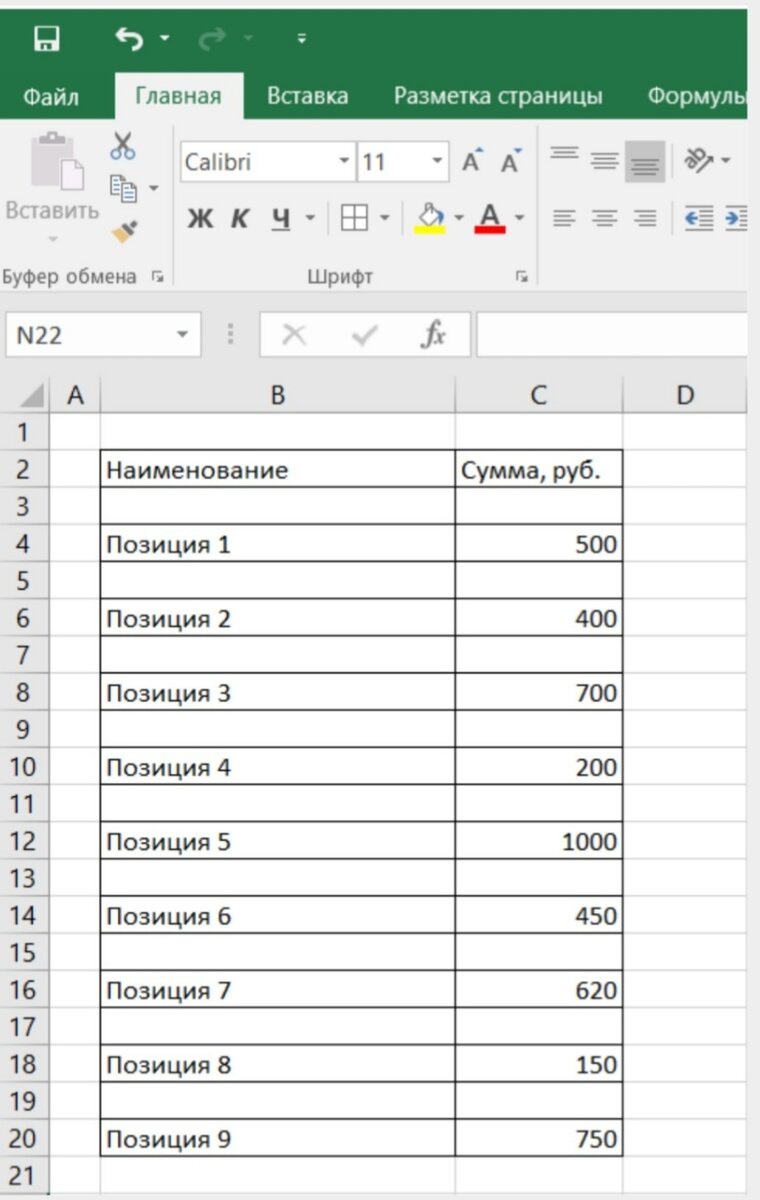Toggle bottom vertical alignment
The width and height of the screenshot is (760, 1200).
pyautogui.click(x=645, y=161)
